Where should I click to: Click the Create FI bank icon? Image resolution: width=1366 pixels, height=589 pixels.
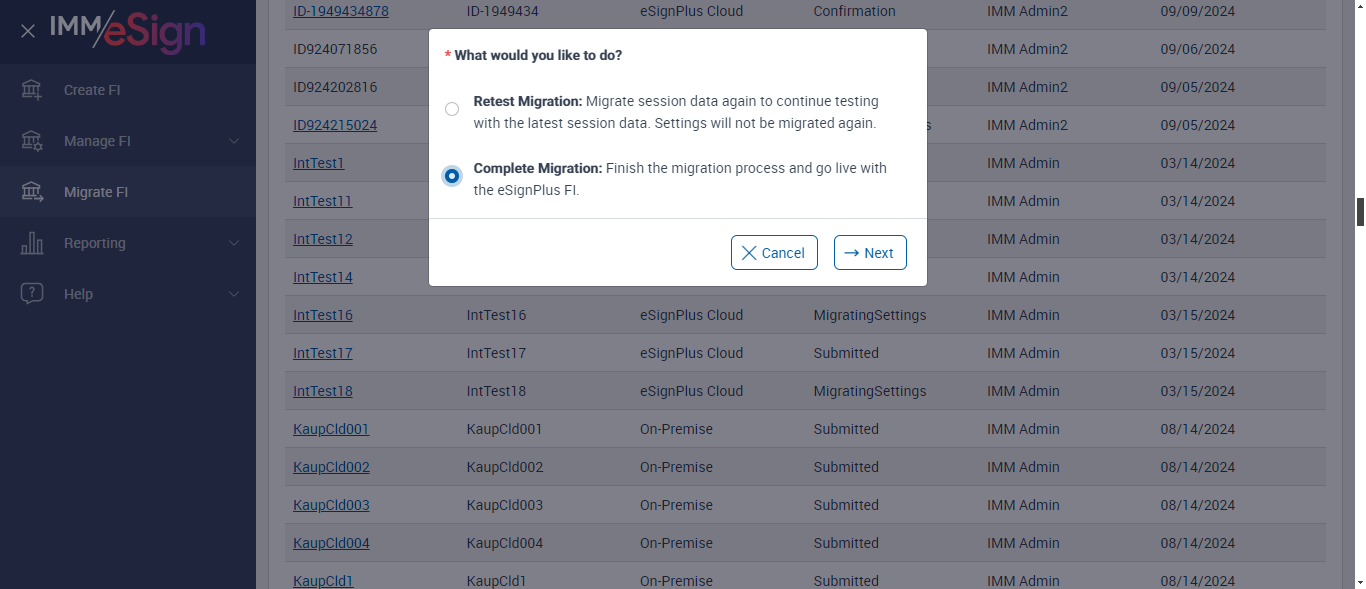coord(32,90)
